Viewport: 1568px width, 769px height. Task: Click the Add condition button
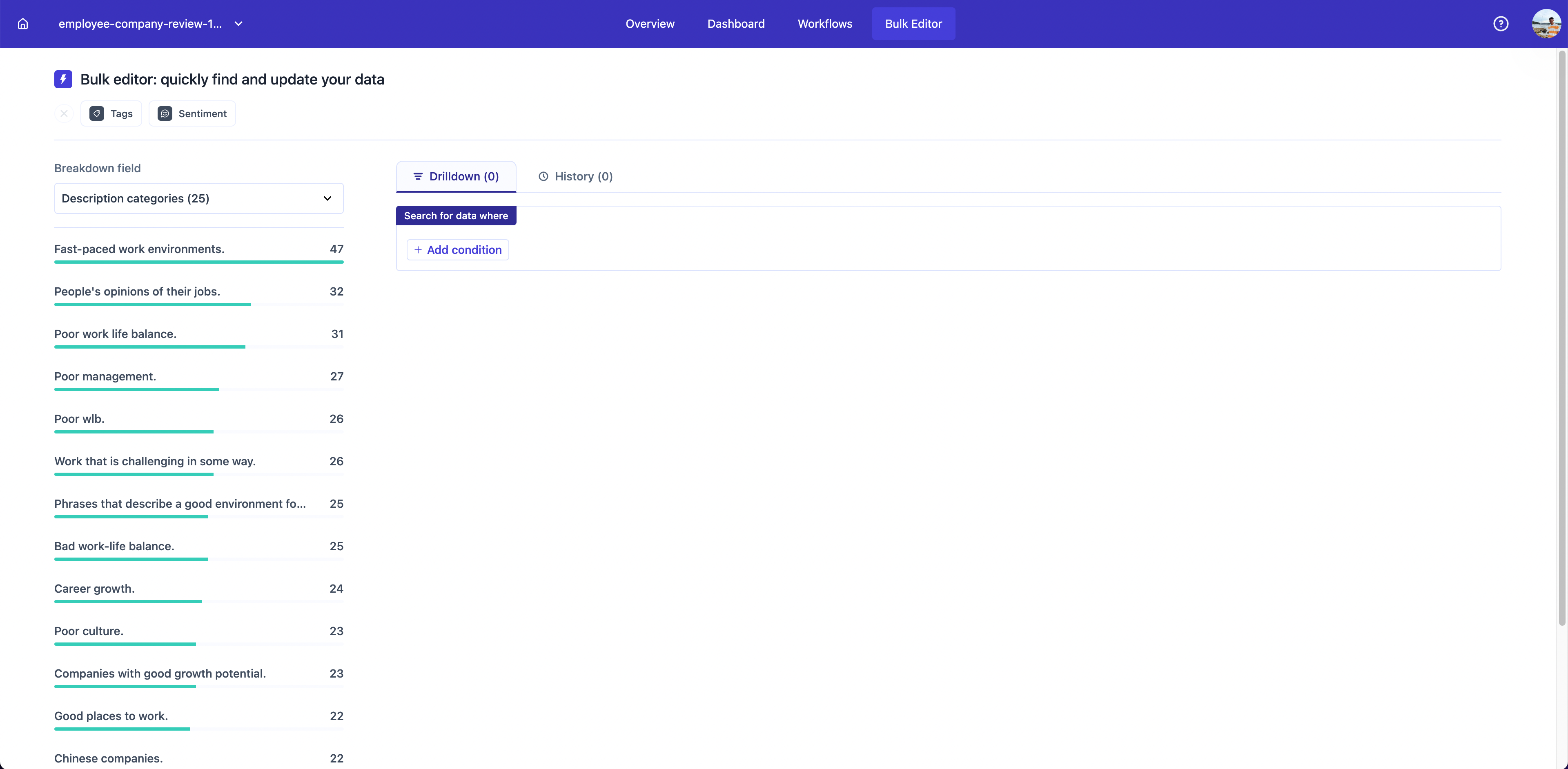coord(458,250)
